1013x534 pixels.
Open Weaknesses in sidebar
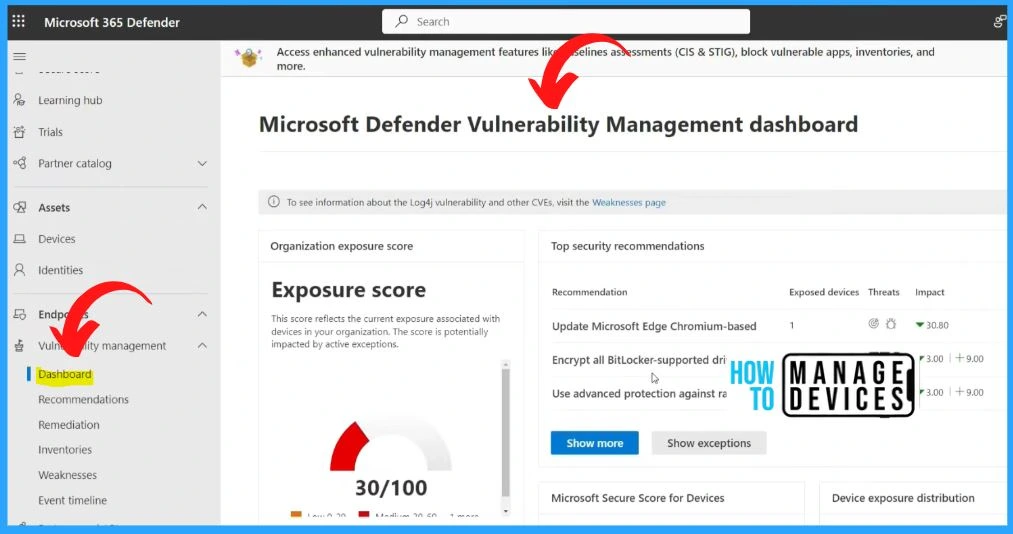[x=68, y=475]
